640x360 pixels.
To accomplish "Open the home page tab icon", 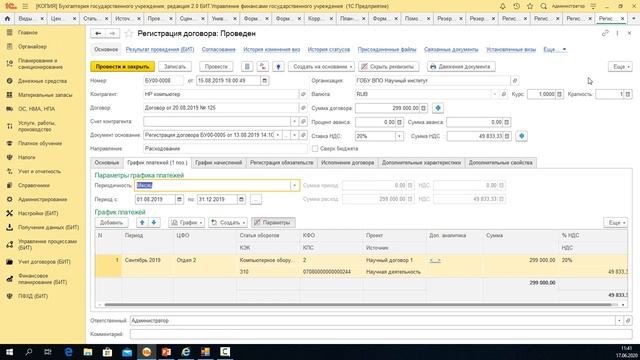I will point(7,18).
